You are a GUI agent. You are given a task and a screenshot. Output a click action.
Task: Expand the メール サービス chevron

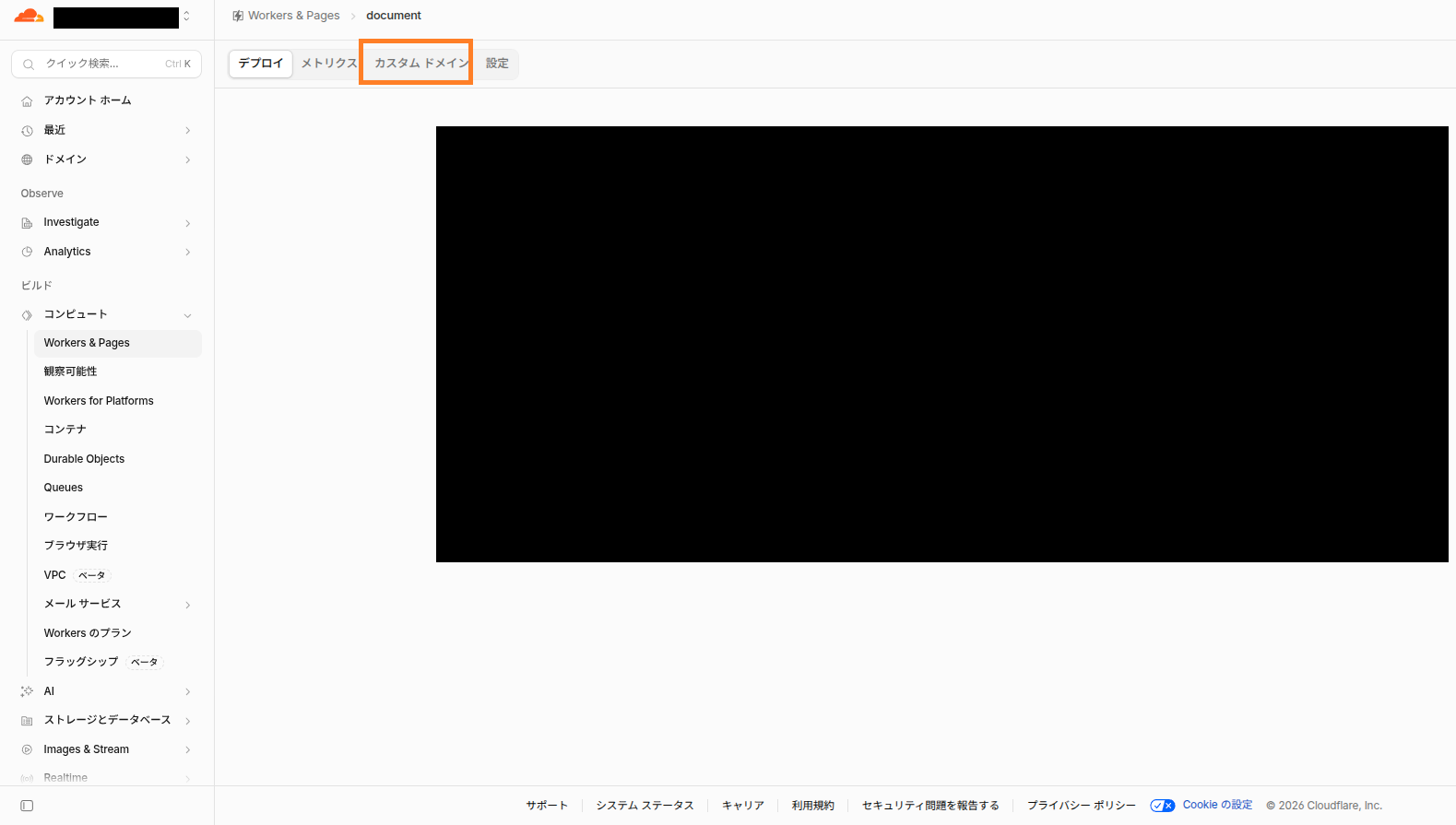pos(188,605)
